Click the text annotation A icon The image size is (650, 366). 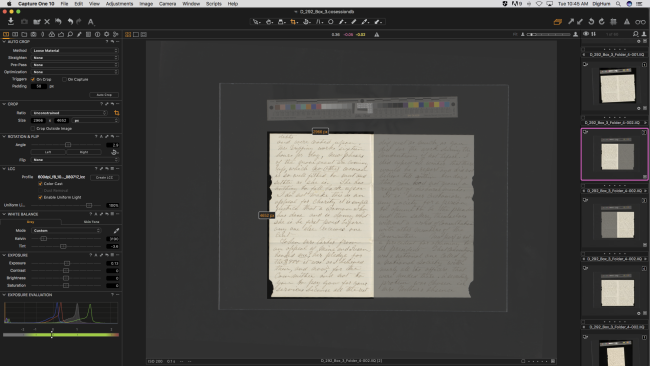[x=91, y=22]
